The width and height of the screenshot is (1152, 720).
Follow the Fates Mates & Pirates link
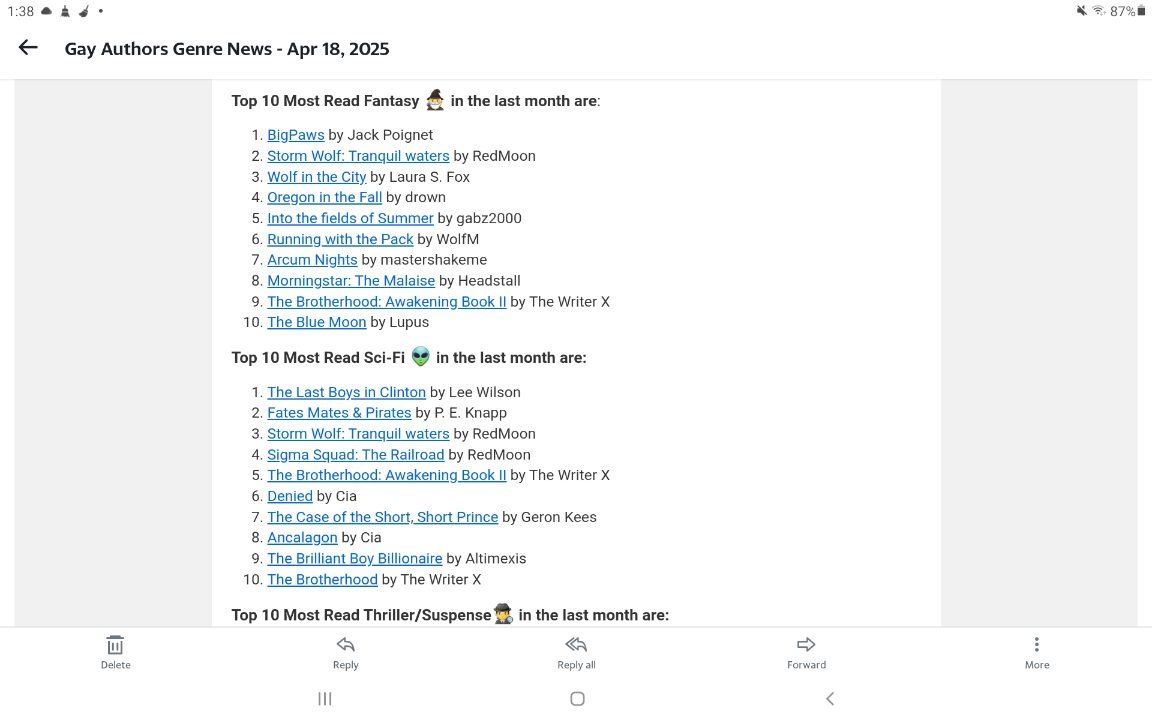point(339,413)
